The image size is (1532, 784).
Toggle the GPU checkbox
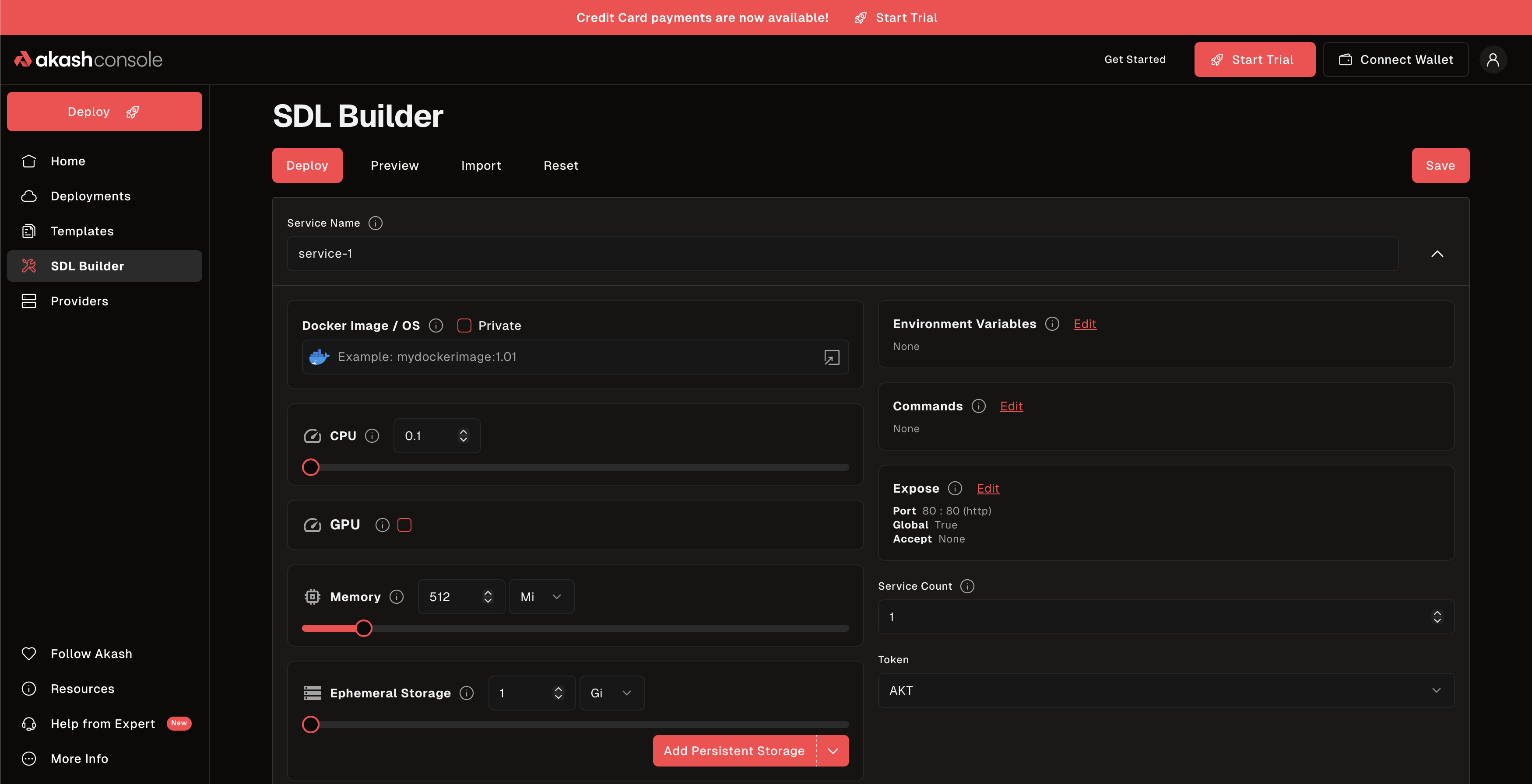405,524
